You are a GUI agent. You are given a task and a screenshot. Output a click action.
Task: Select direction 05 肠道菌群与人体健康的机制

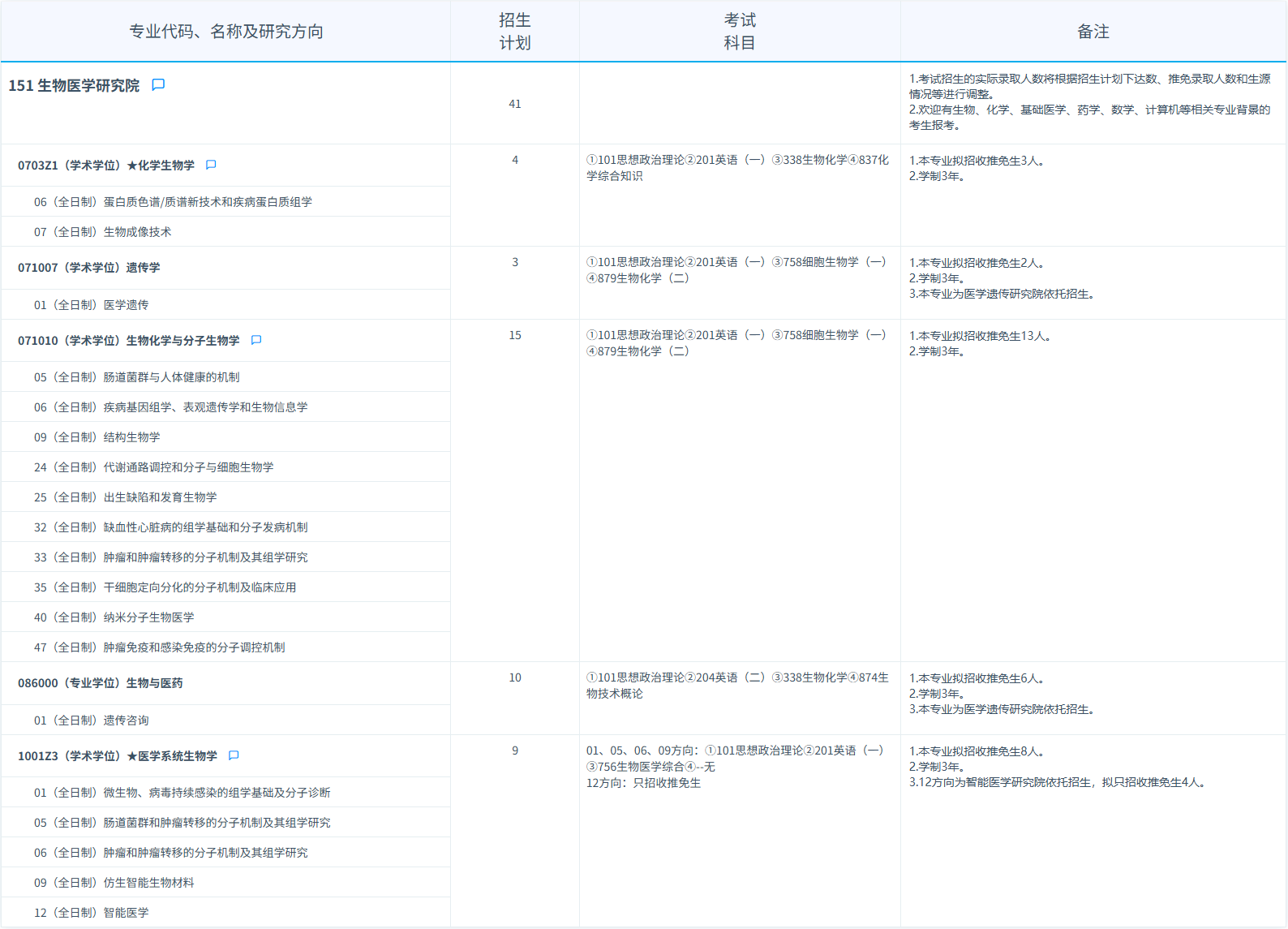(137, 377)
